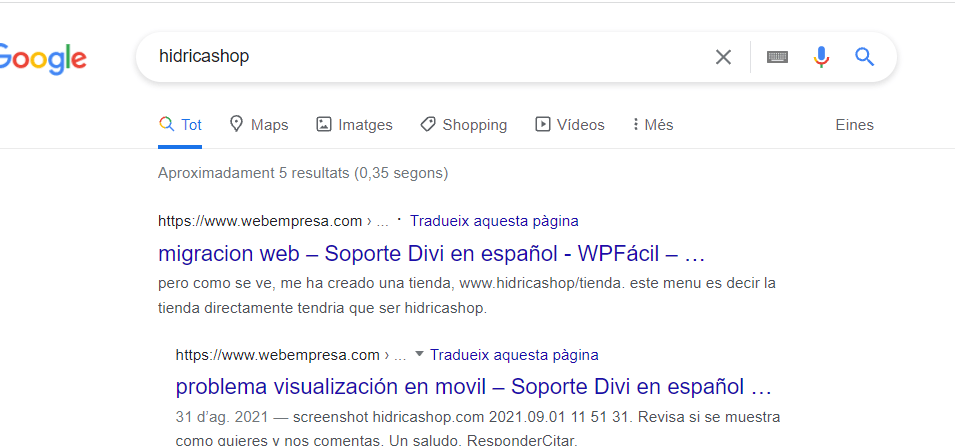The image size is (955, 446).
Task: Click snippet text mentioning www.hidricashop/tienda
Action: (x=467, y=284)
